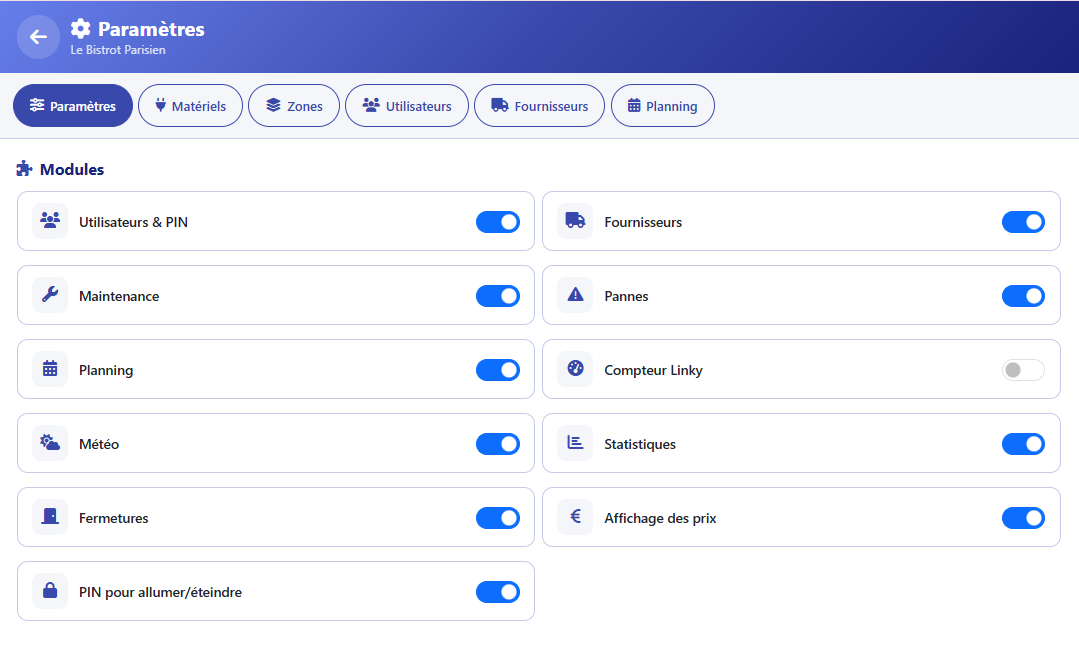The width and height of the screenshot is (1079, 648).
Task: Click the euro icon for Affichage des prix
Action: 575,517
